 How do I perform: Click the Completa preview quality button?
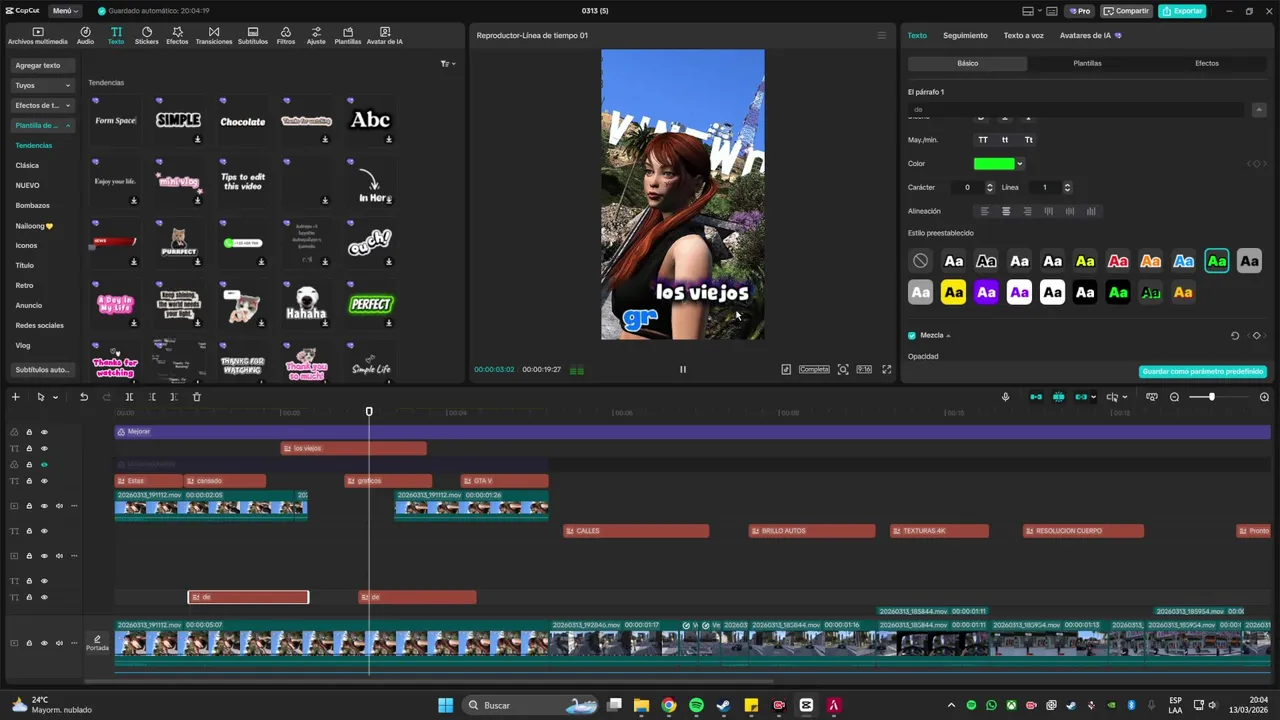pyautogui.click(x=814, y=369)
